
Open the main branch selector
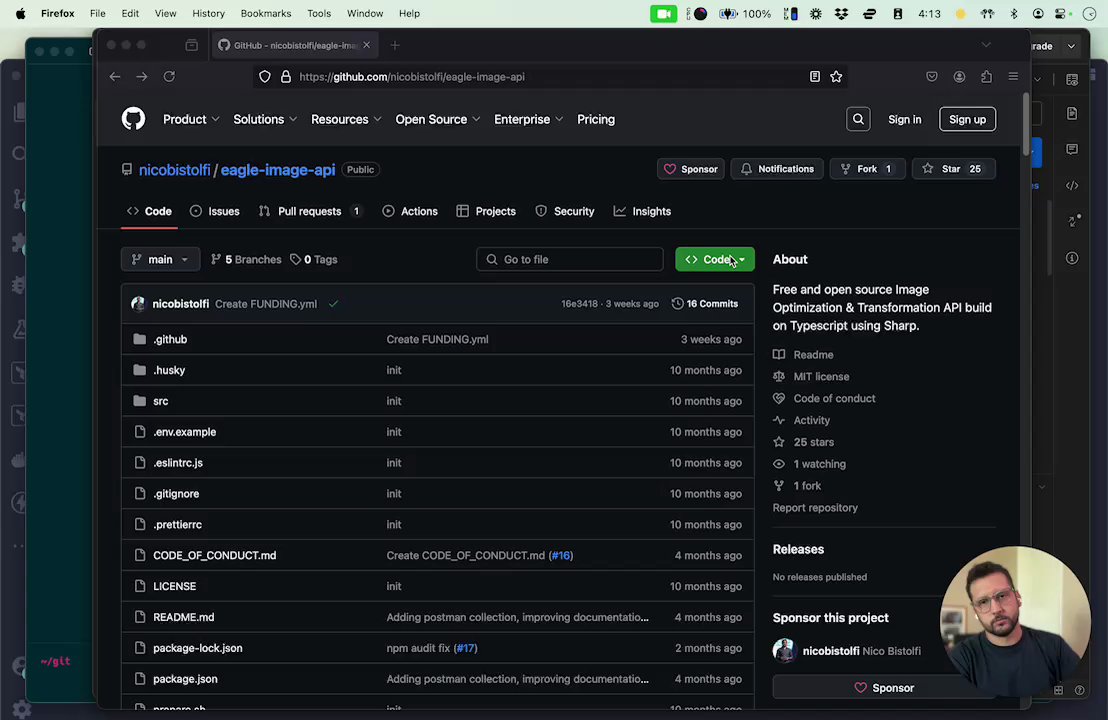point(160,259)
